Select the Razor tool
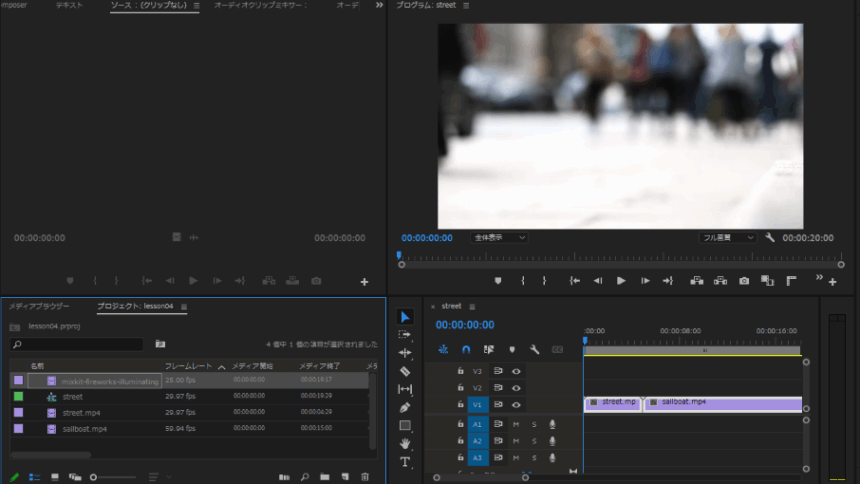The width and height of the screenshot is (860, 484). pos(405,372)
